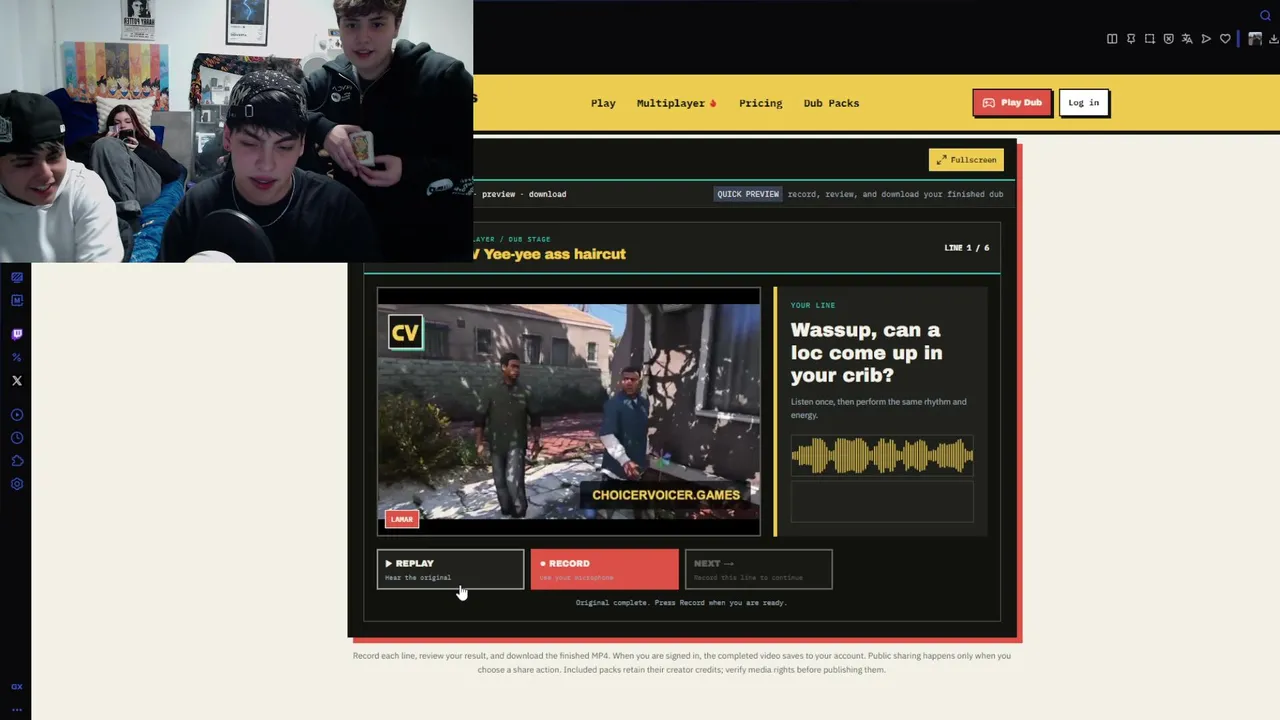Open sidebar more options dots
Image resolution: width=1280 pixels, height=720 pixels.
click(17, 709)
